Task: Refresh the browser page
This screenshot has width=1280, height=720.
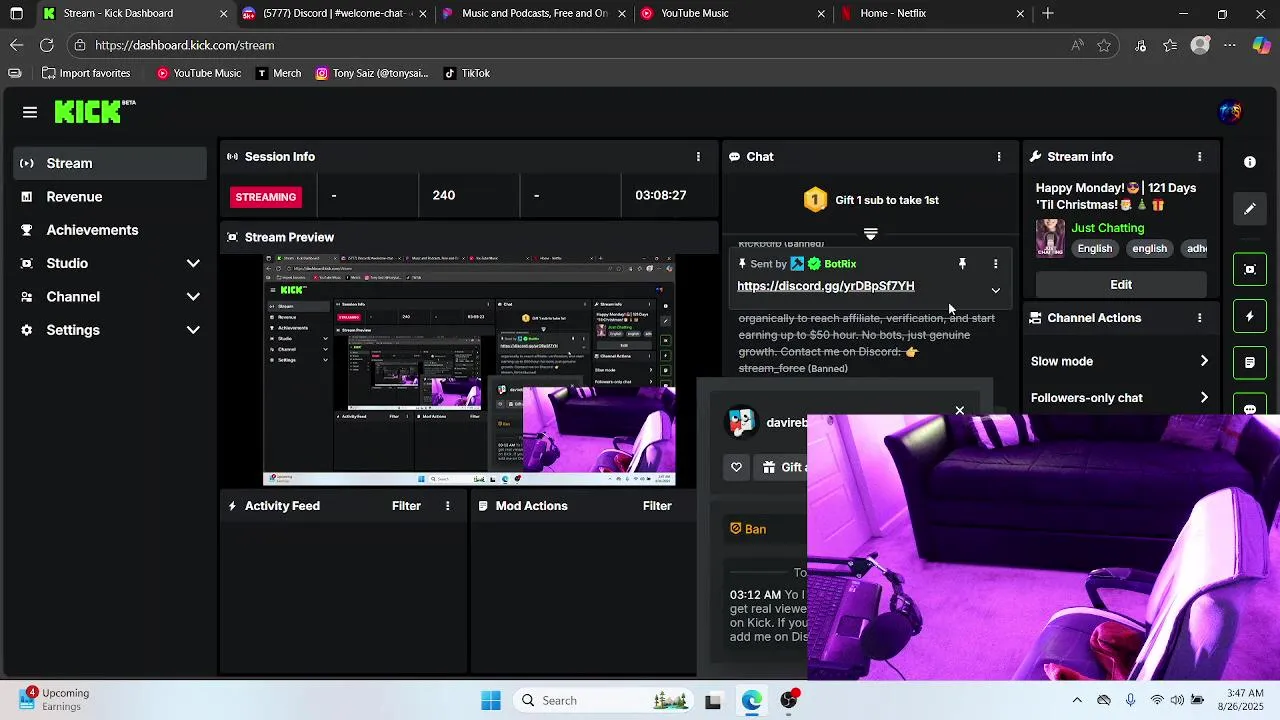Action: pyautogui.click(x=46, y=45)
